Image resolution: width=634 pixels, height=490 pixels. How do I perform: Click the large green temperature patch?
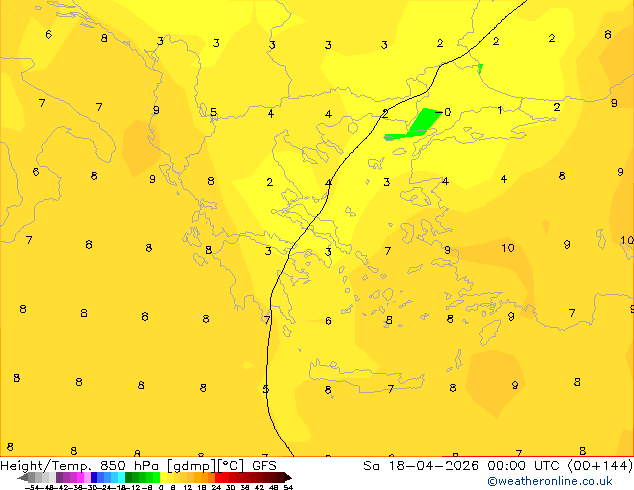[x=421, y=122]
